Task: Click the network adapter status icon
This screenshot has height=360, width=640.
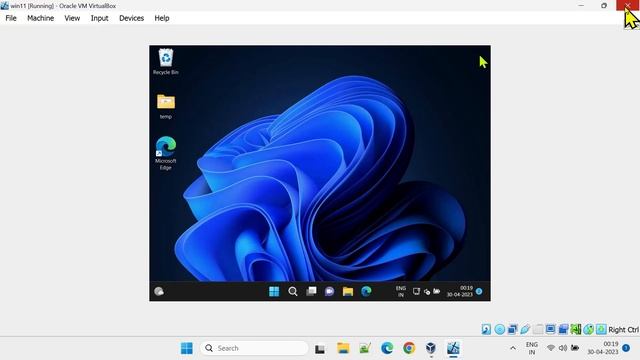Action: coord(512,329)
